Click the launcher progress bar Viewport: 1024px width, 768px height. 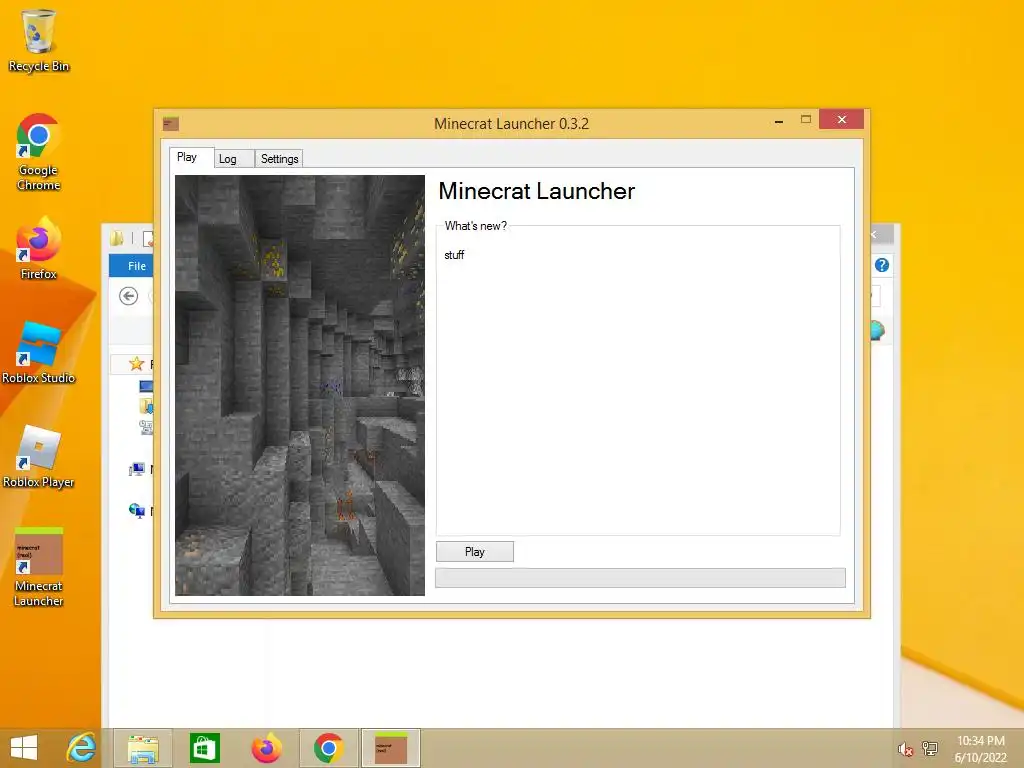[641, 578]
